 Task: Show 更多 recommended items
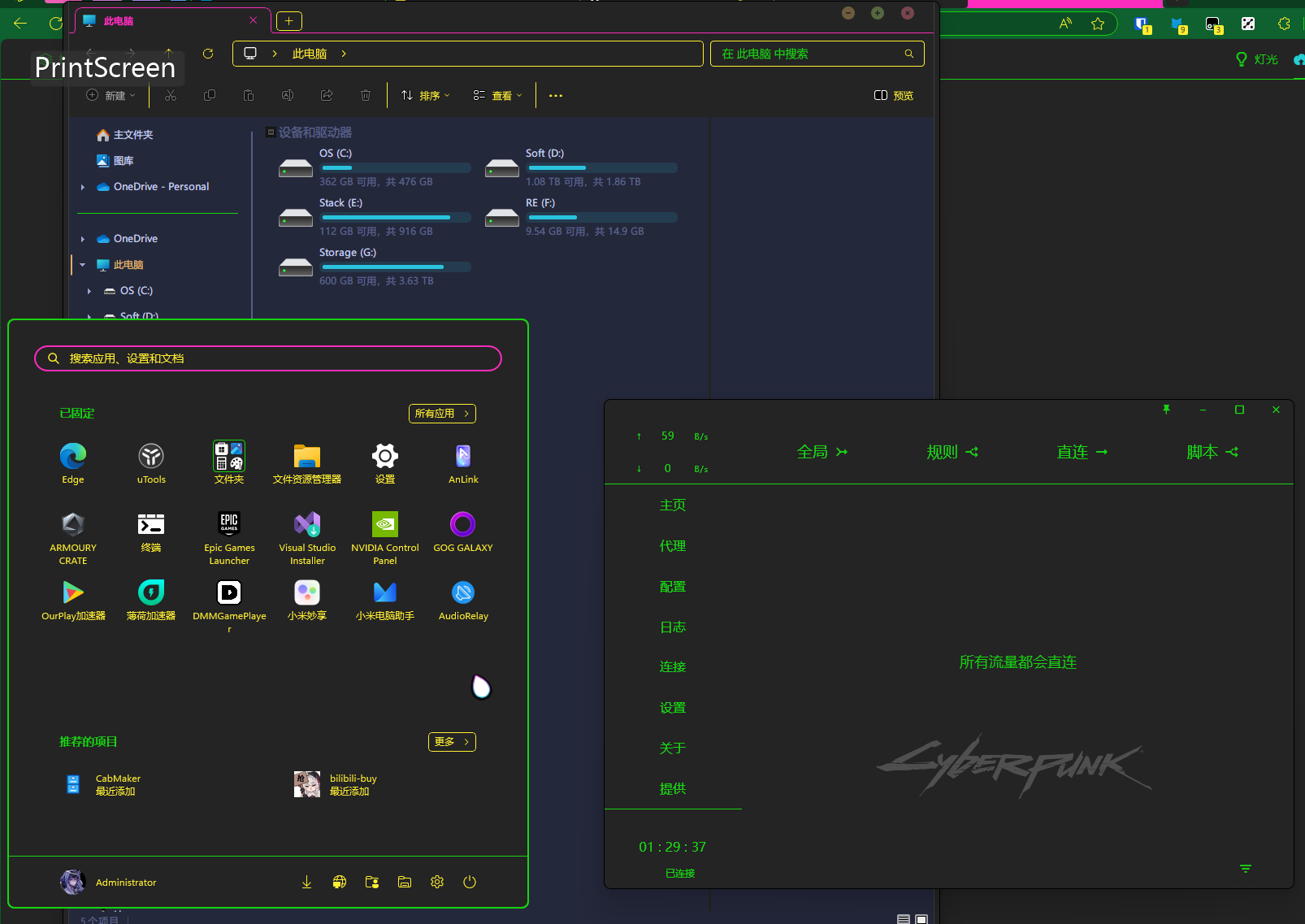(452, 742)
